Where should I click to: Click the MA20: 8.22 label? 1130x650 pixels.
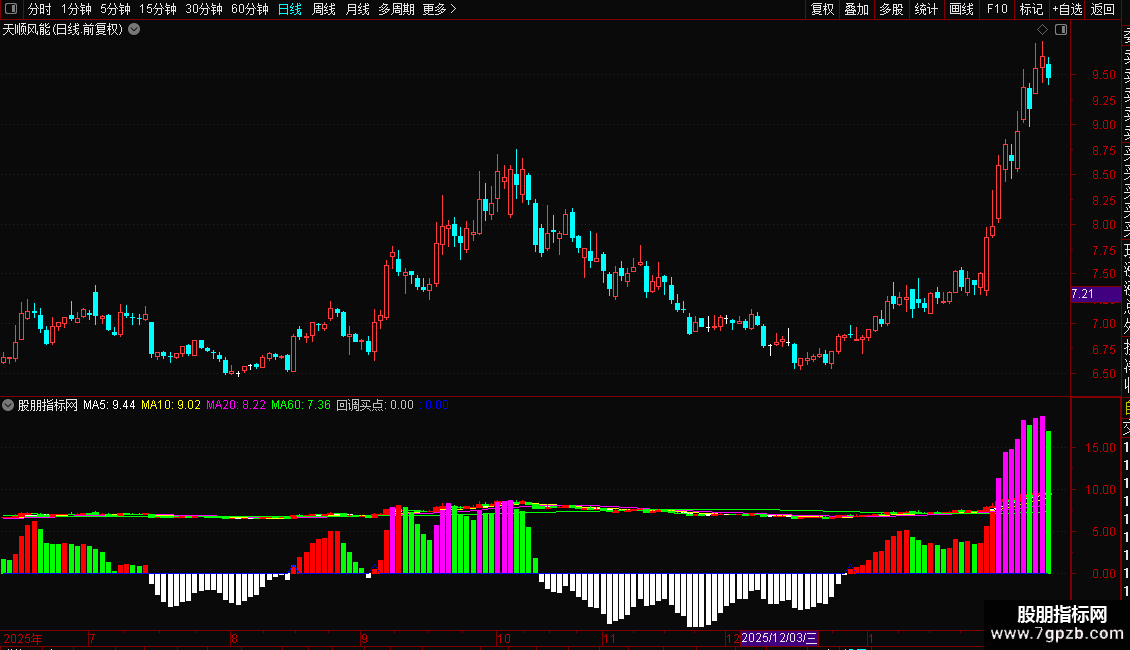[236, 405]
